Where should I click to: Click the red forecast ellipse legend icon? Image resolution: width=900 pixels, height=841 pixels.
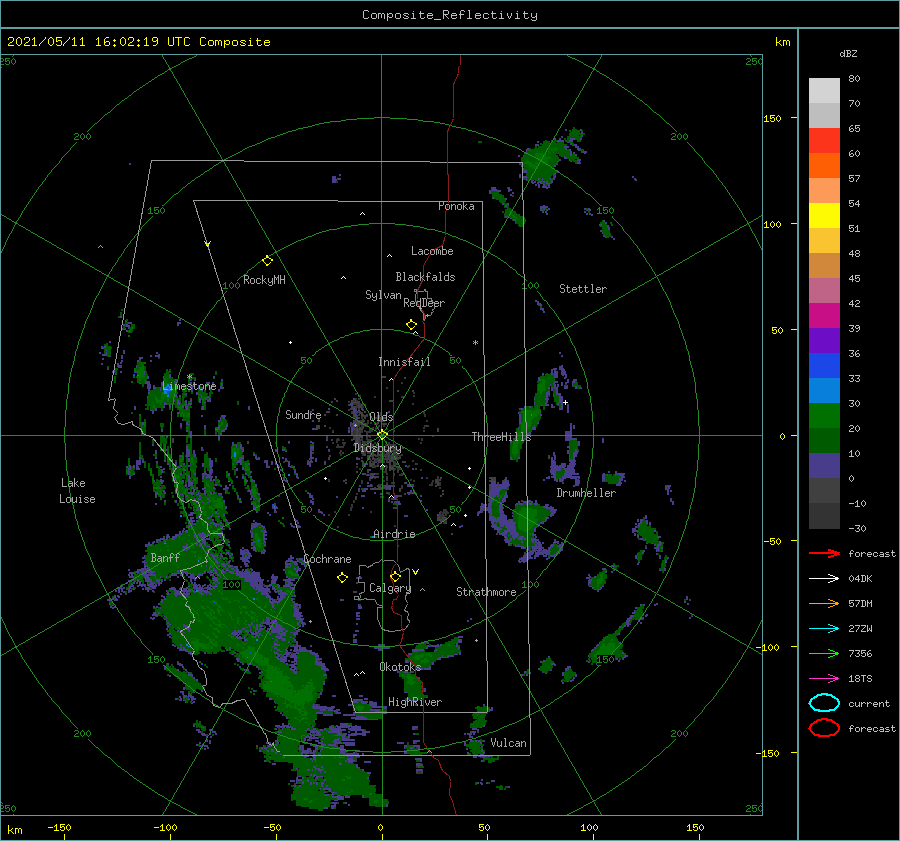tap(824, 728)
